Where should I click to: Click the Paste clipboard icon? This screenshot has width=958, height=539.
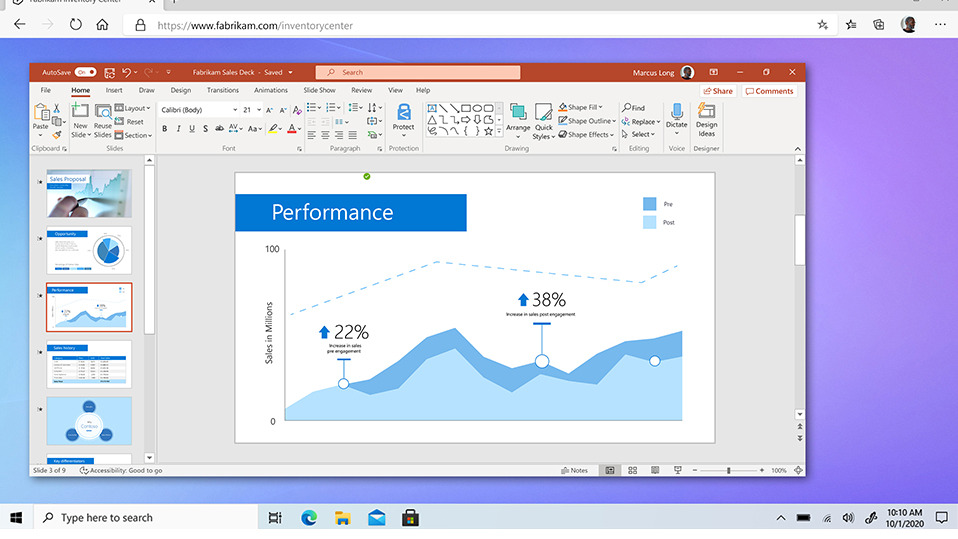[40, 112]
